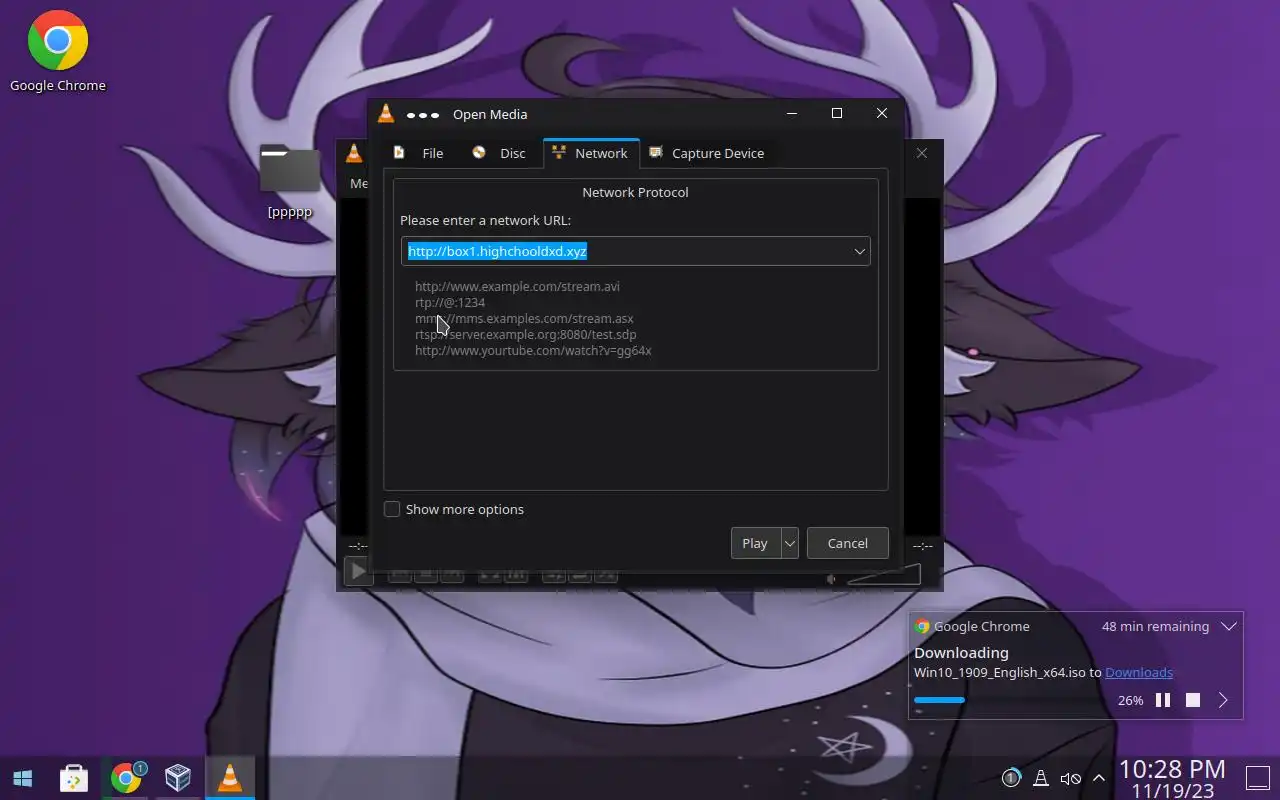
Task: Open the Start menu Windows logo
Action: pyautogui.click(x=23, y=777)
